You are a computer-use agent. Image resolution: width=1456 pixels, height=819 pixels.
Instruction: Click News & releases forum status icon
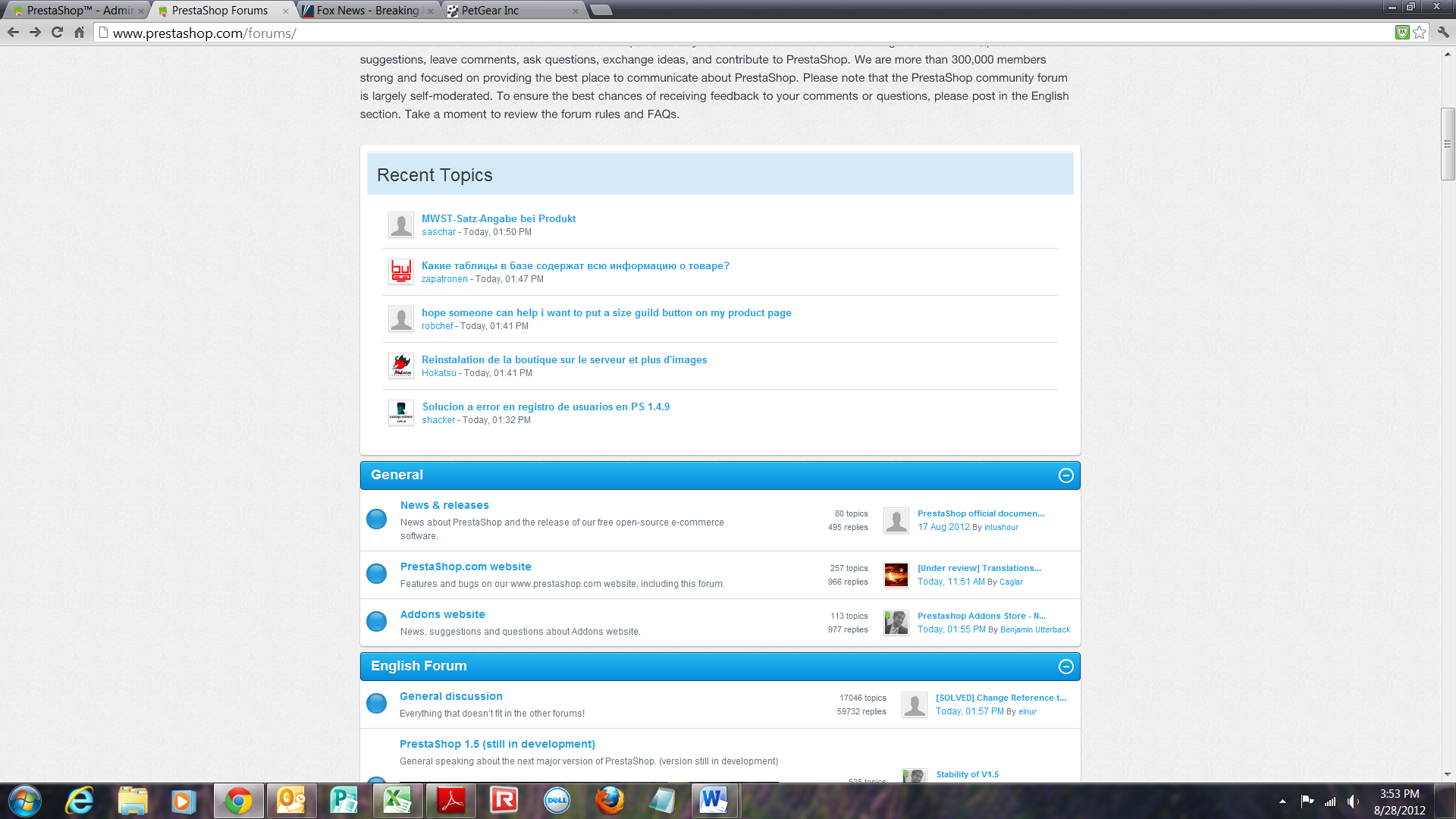point(376,519)
